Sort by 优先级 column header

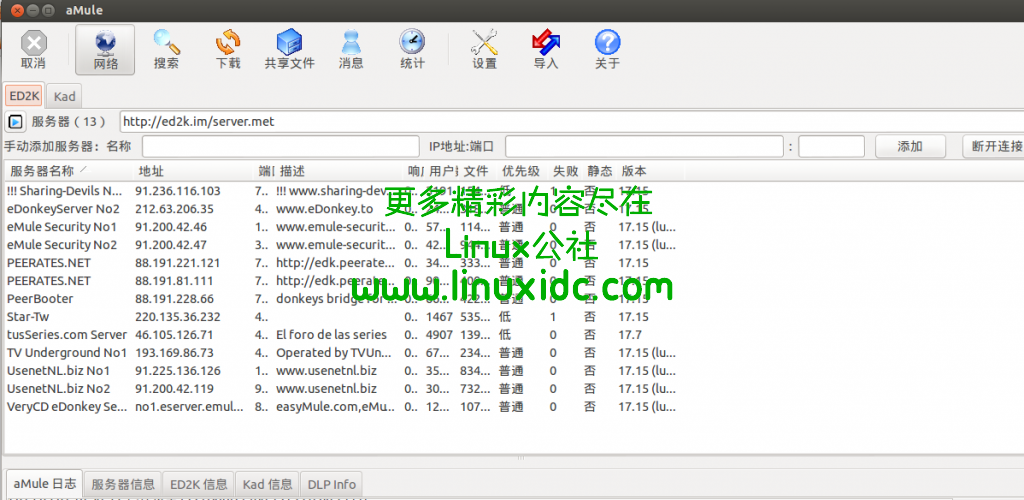[x=521, y=171]
